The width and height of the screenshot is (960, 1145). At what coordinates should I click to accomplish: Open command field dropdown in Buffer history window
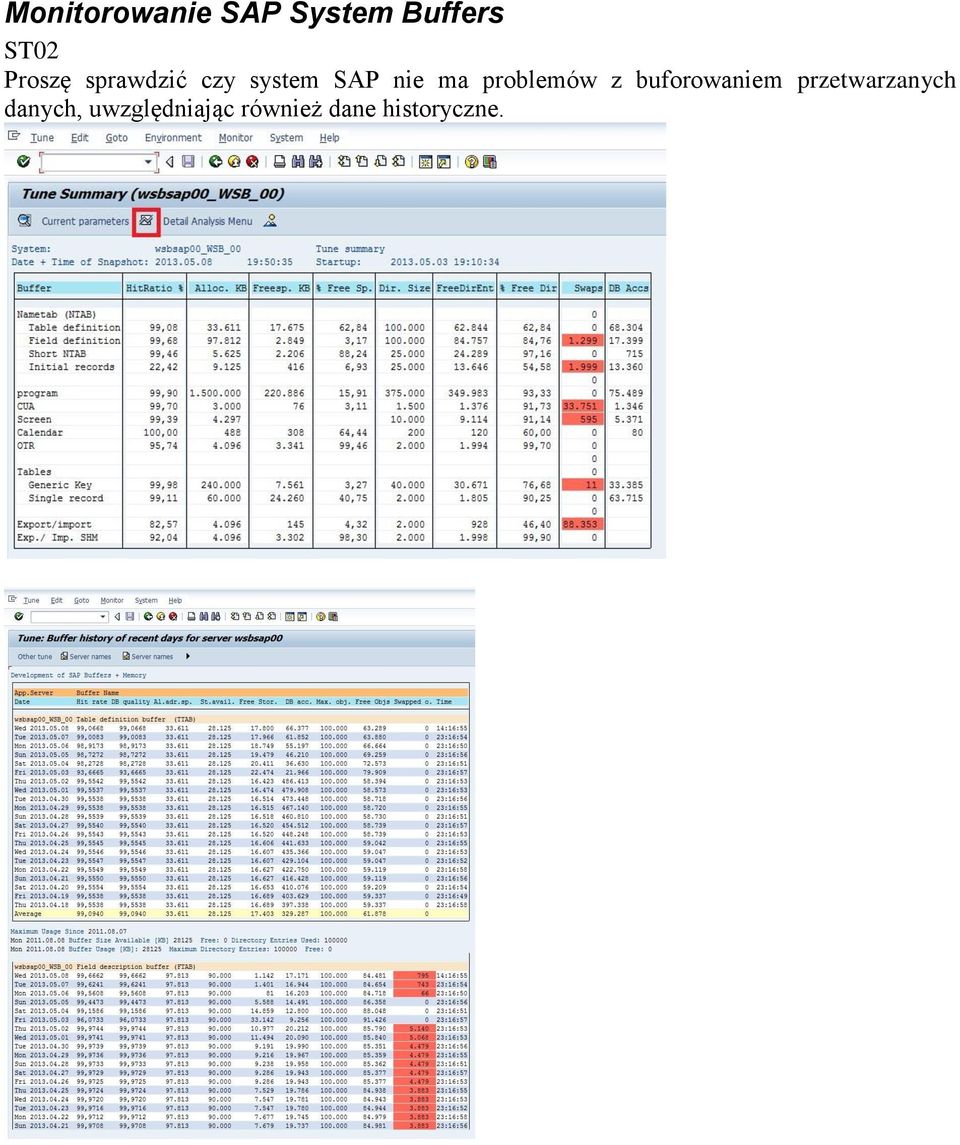[x=103, y=617]
